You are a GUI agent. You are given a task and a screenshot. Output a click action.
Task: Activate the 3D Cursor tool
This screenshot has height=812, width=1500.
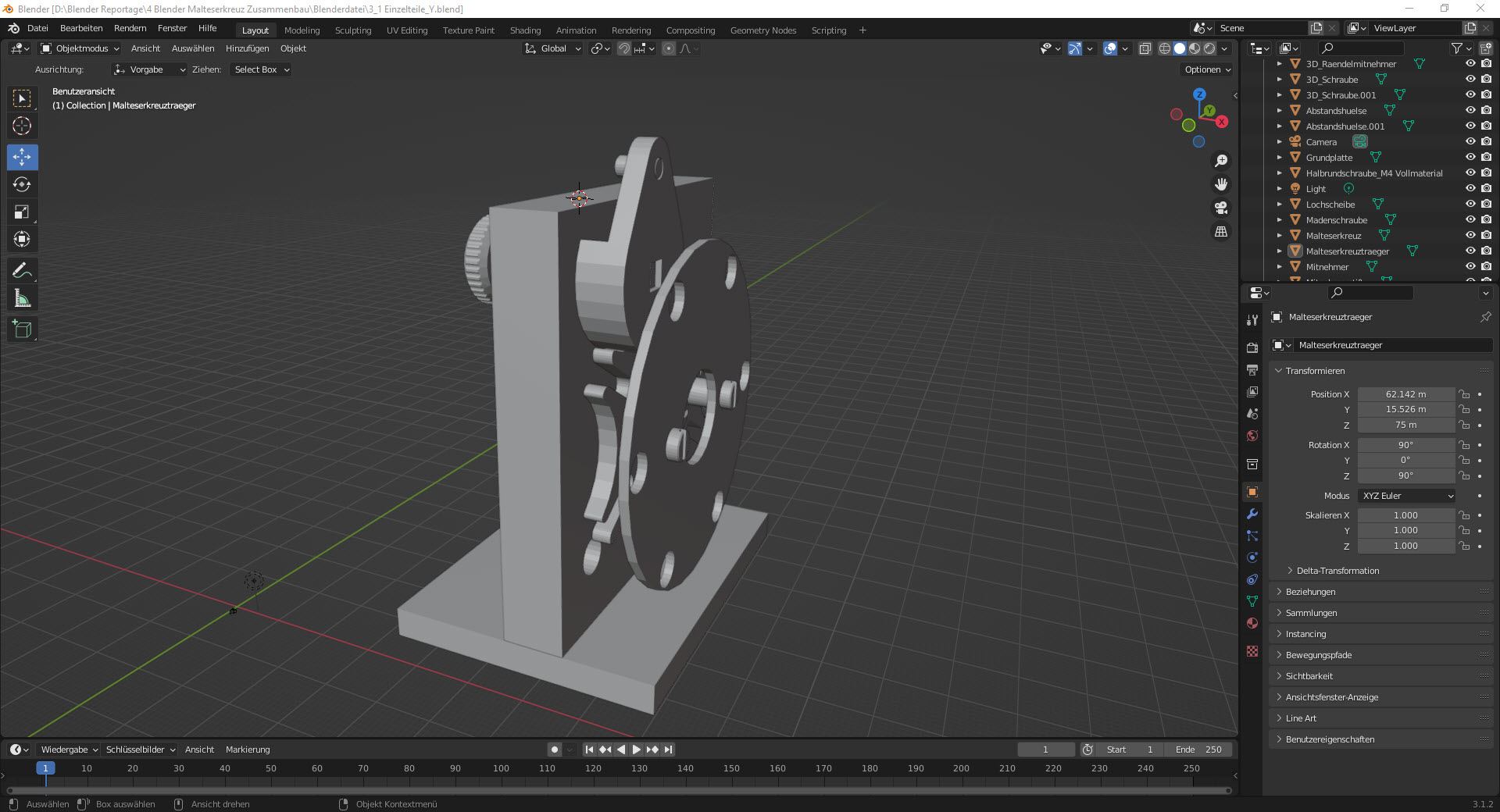(22, 126)
